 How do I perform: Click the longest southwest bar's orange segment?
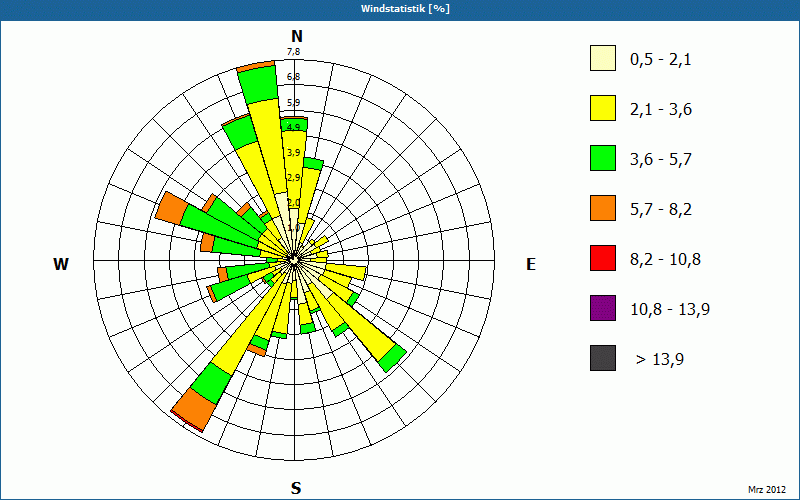[x=195, y=408]
